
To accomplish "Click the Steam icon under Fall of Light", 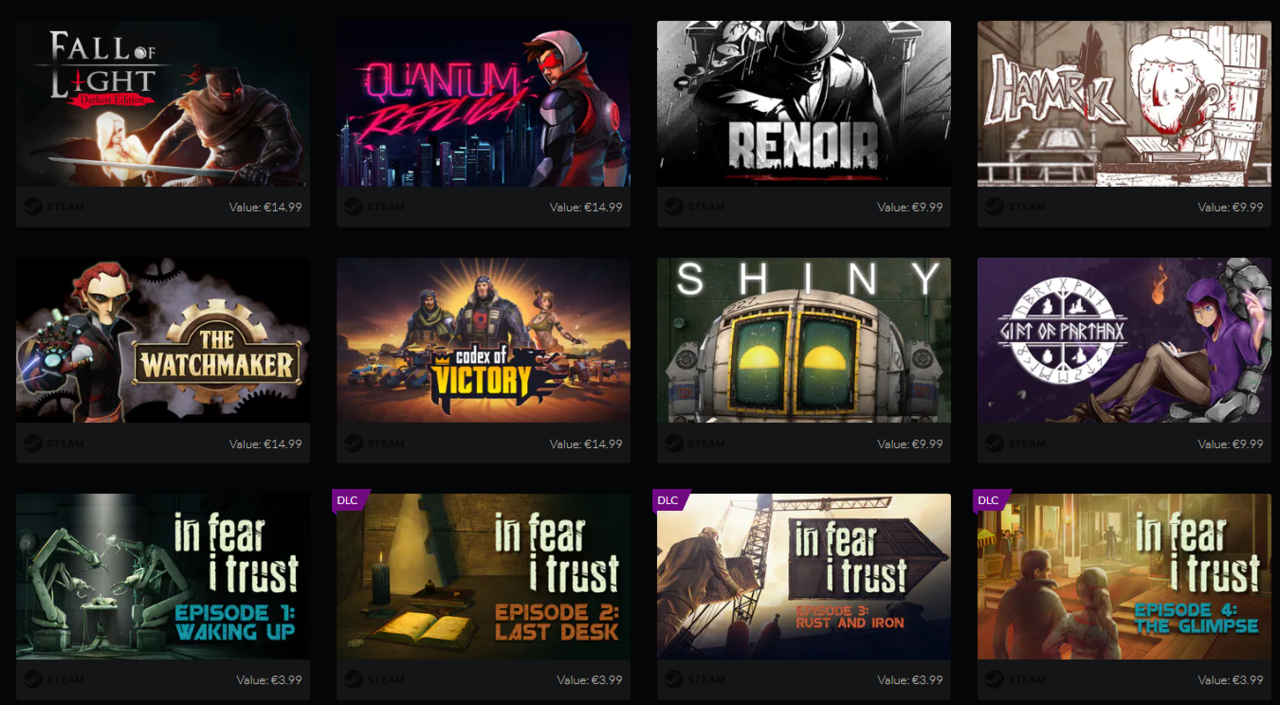I will pyautogui.click(x=33, y=207).
